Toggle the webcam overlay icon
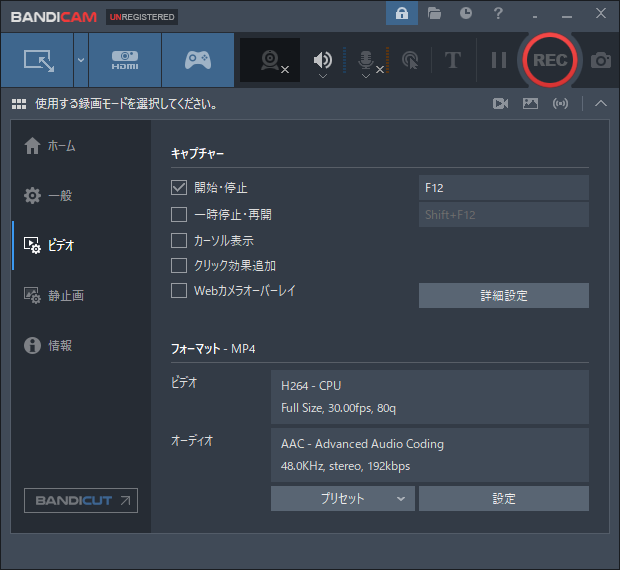Image resolution: width=620 pixels, height=570 pixels. coord(270,60)
